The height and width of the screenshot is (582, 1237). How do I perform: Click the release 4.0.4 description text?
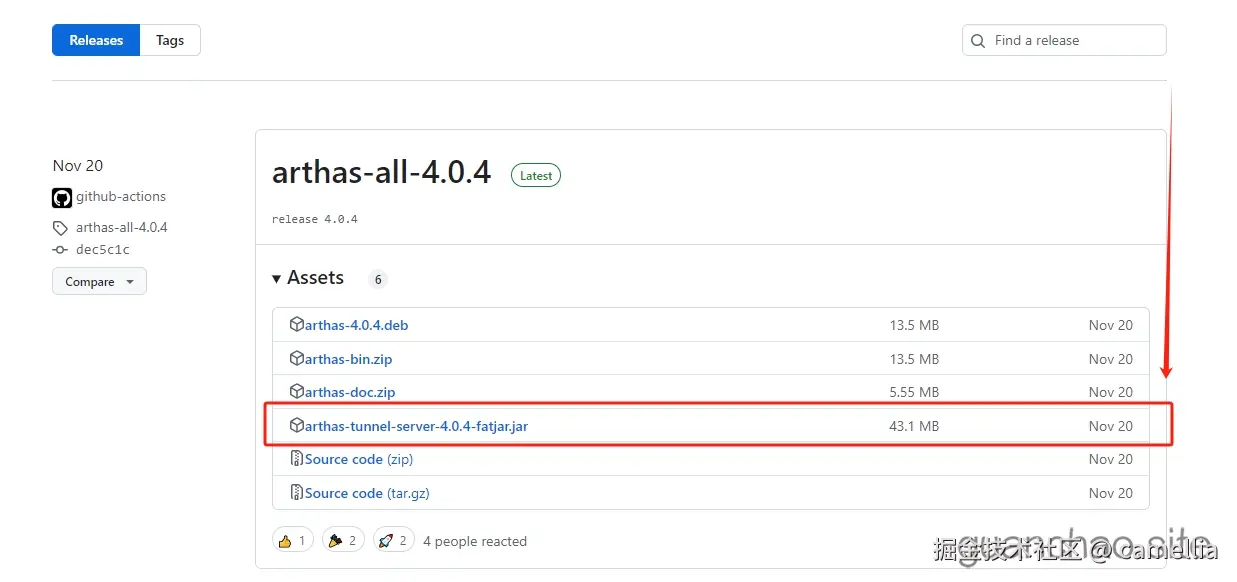(x=315, y=219)
